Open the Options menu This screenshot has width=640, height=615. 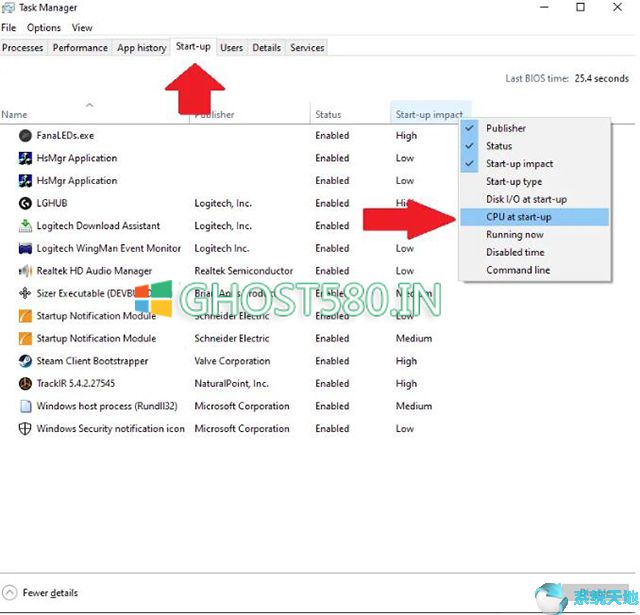click(x=44, y=28)
